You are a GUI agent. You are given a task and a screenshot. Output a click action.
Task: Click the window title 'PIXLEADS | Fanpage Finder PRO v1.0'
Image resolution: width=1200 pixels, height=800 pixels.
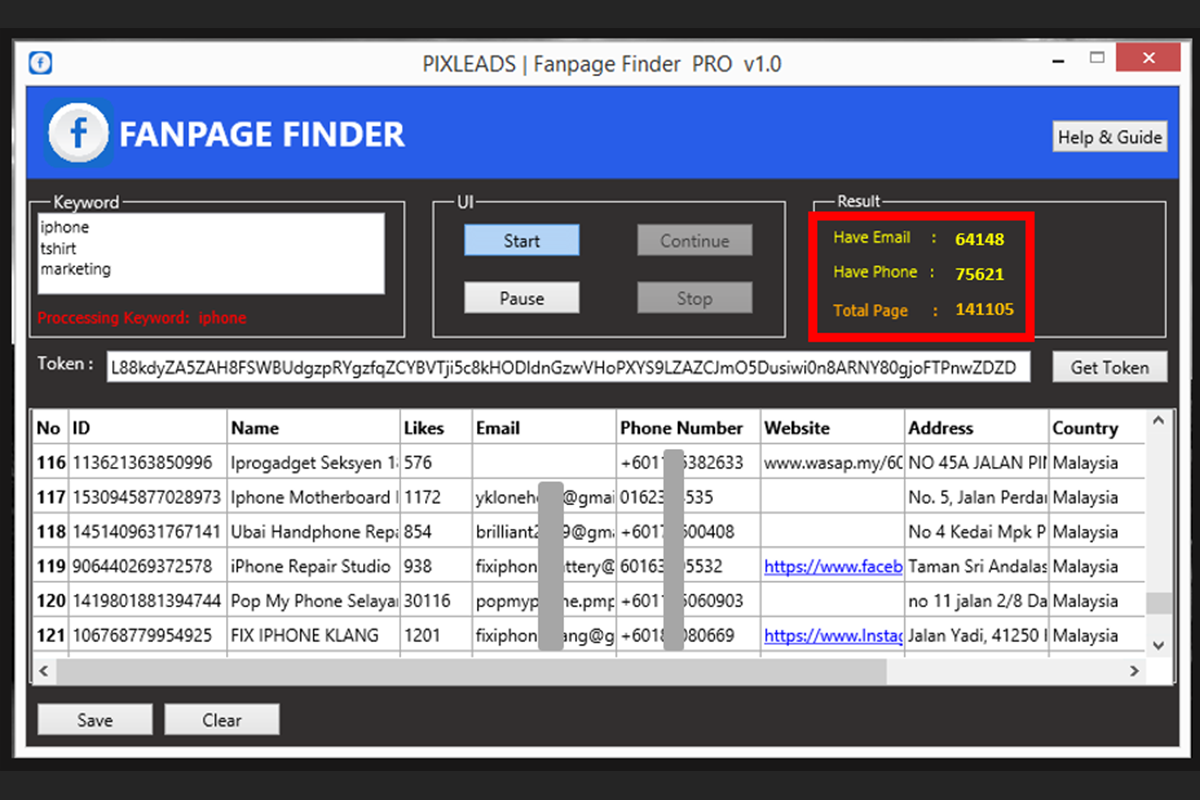[602, 64]
